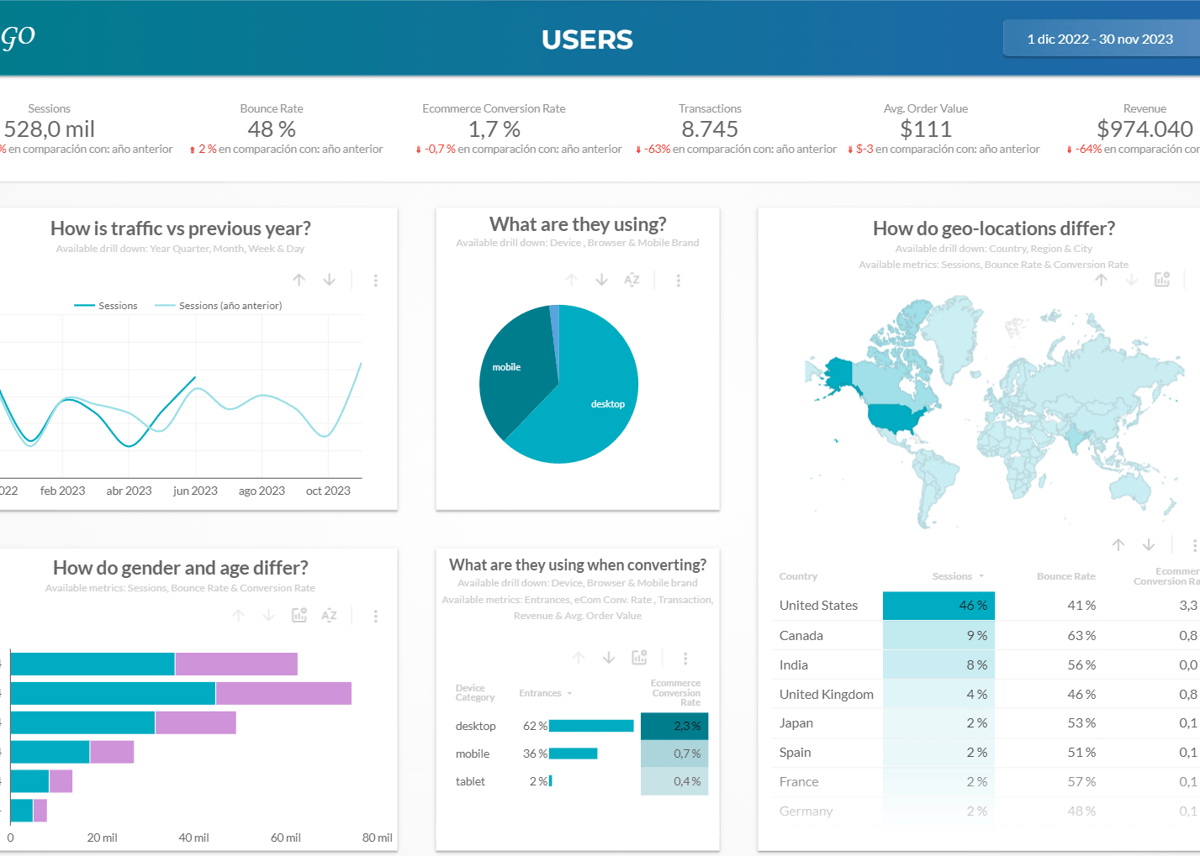The width and height of the screenshot is (1200, 856).
Task: Sort the device pie chart with AZ icon
Action: 632,280
